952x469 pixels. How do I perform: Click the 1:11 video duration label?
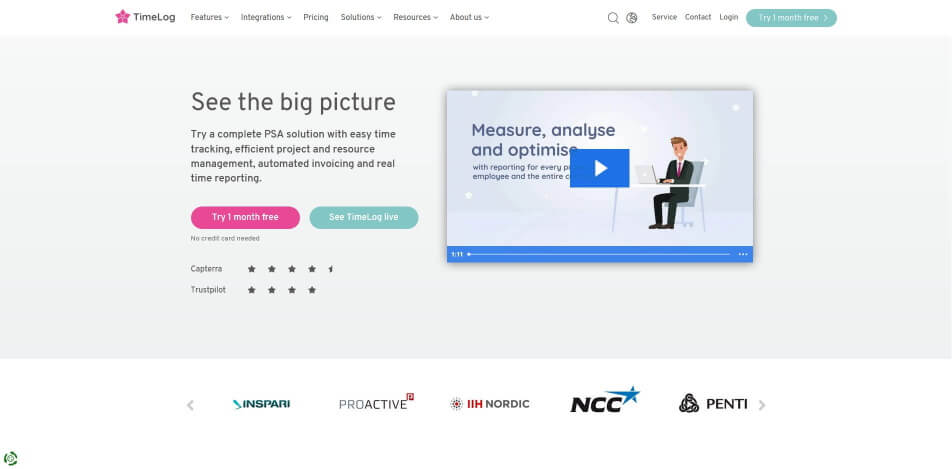[x=457, y=254]
